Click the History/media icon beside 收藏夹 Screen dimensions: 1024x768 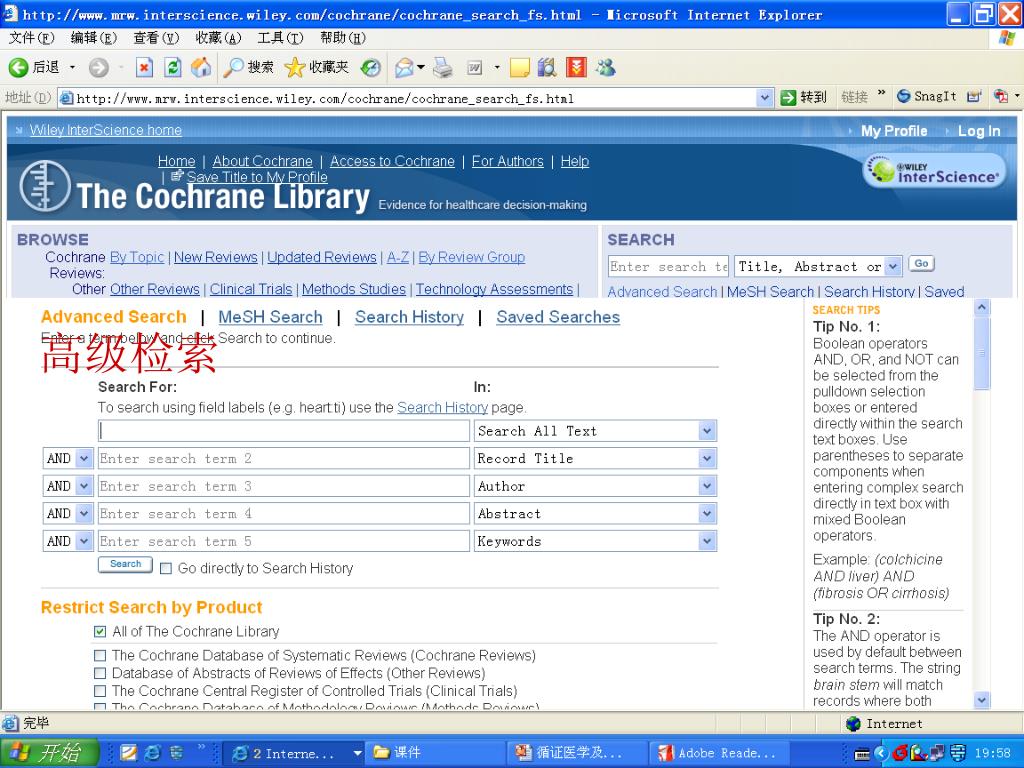click(371, 67)
